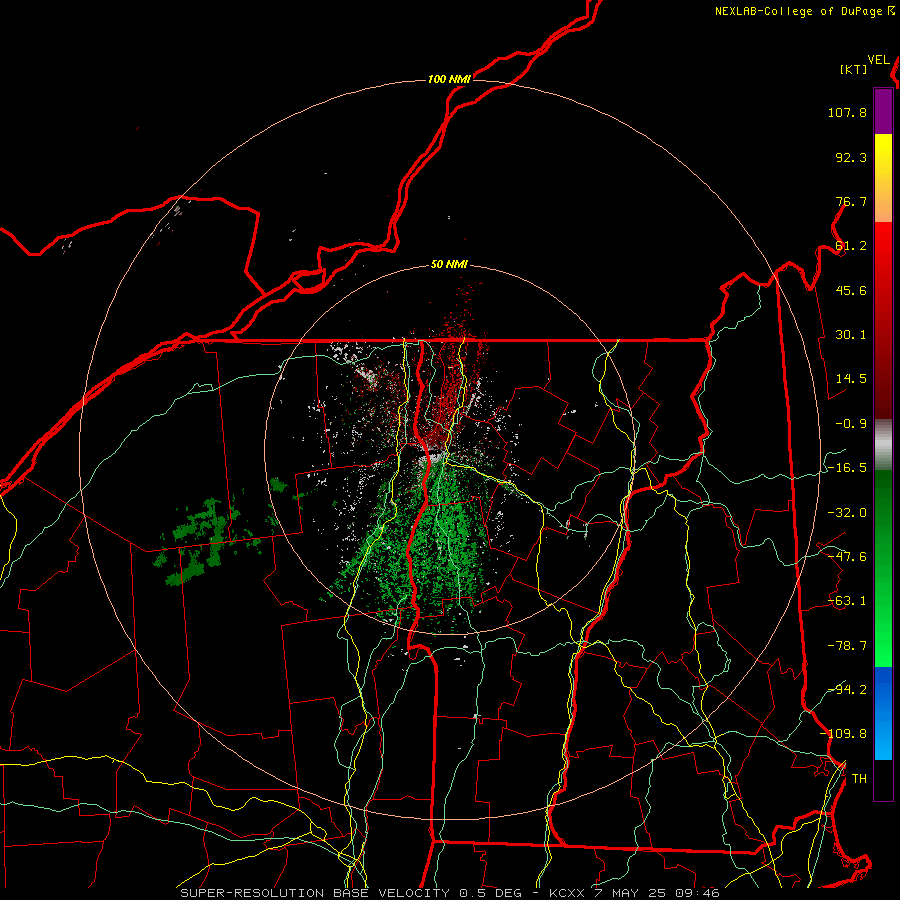The width and height of the screenshot is (900, 900).
Task: Click the -94.2 velocity scale value
Action: (847, 690)
